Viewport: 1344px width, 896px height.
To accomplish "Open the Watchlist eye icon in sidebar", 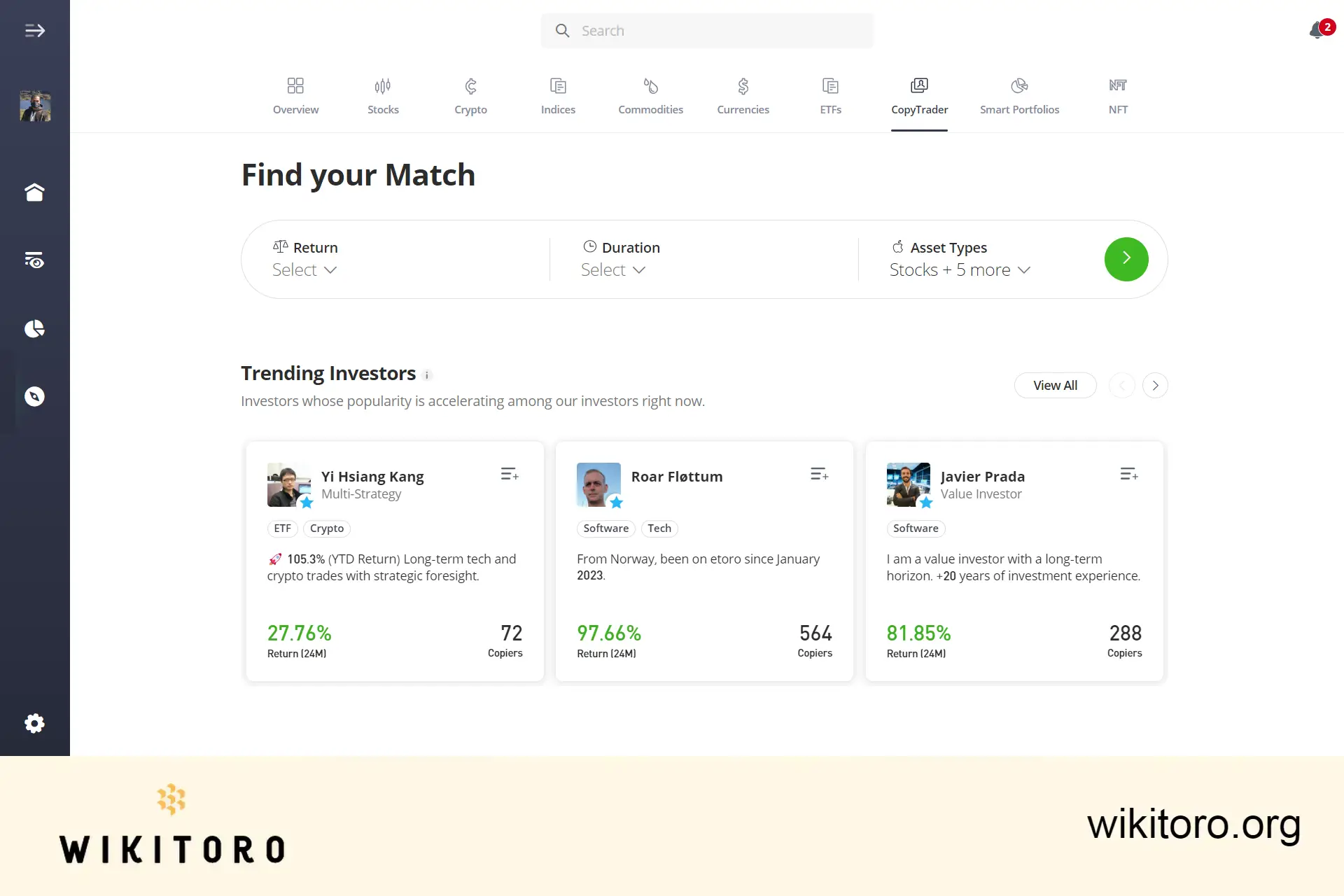I will [34, 260].
